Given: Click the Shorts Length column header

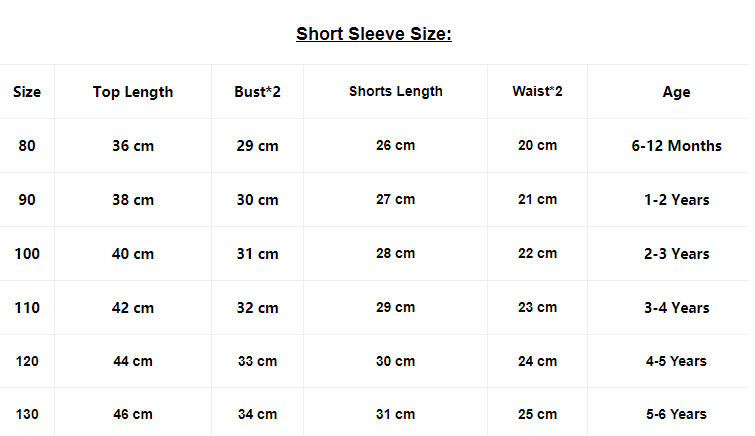Looking at the screenshot, I should (395, 92).
